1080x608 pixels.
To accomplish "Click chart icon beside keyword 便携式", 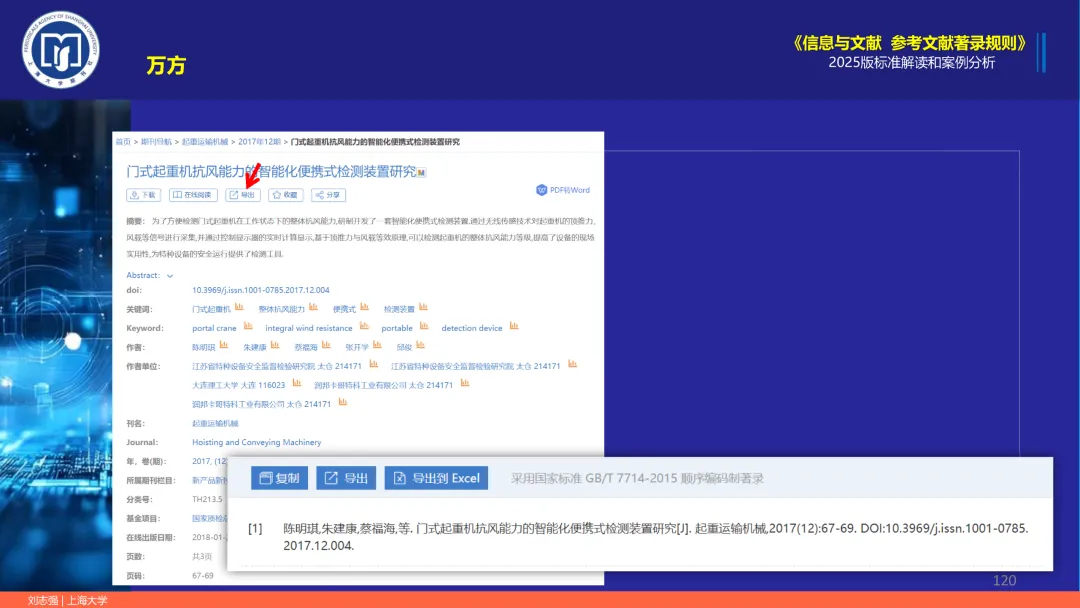I will pyautogui.click(x=364, y=307).
